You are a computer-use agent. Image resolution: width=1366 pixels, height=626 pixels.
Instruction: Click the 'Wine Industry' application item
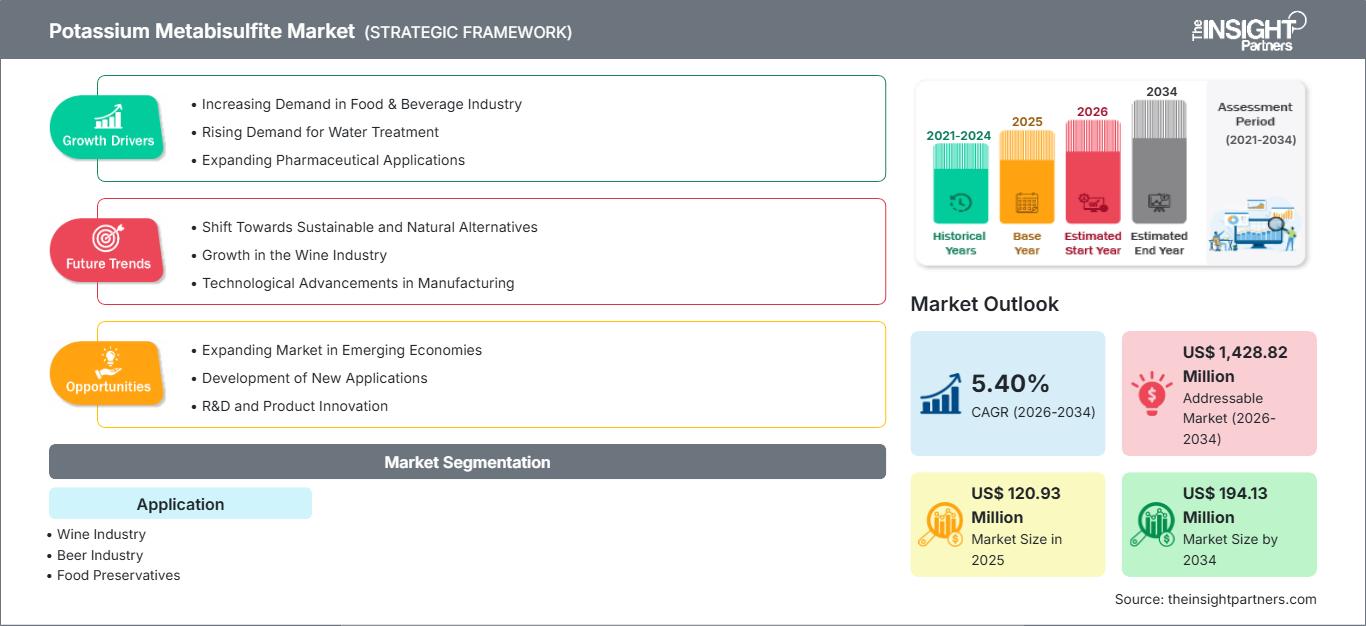pos(101,534)
